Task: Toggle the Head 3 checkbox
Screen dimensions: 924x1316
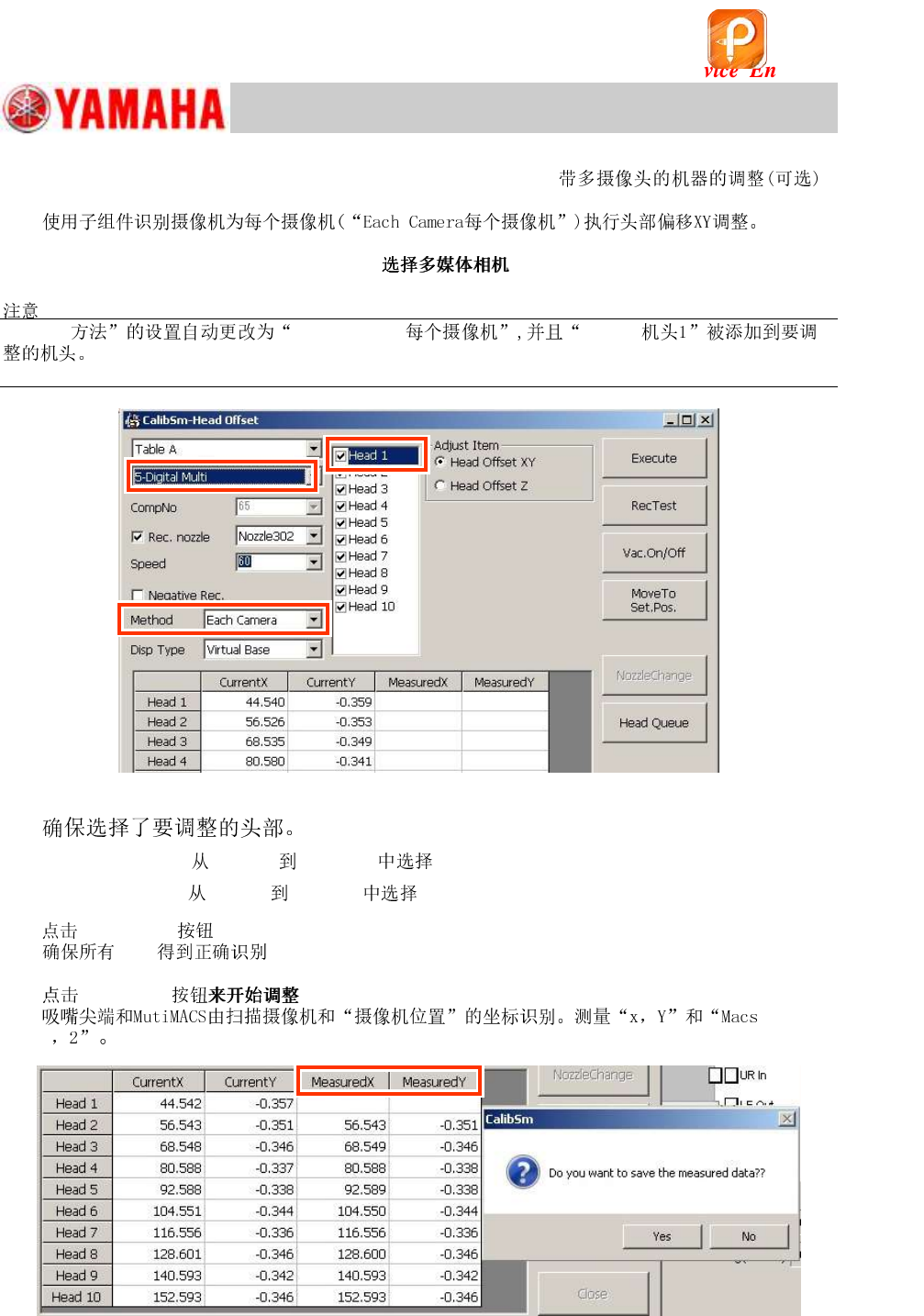Action: 341,489
